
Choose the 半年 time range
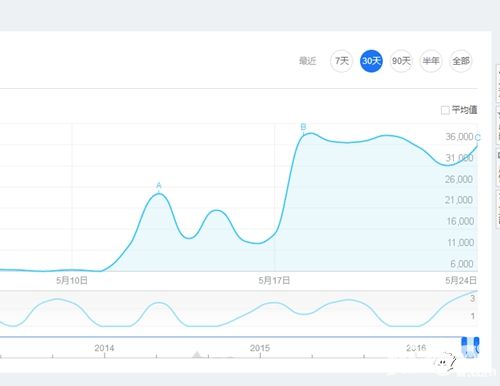[431, 61]
